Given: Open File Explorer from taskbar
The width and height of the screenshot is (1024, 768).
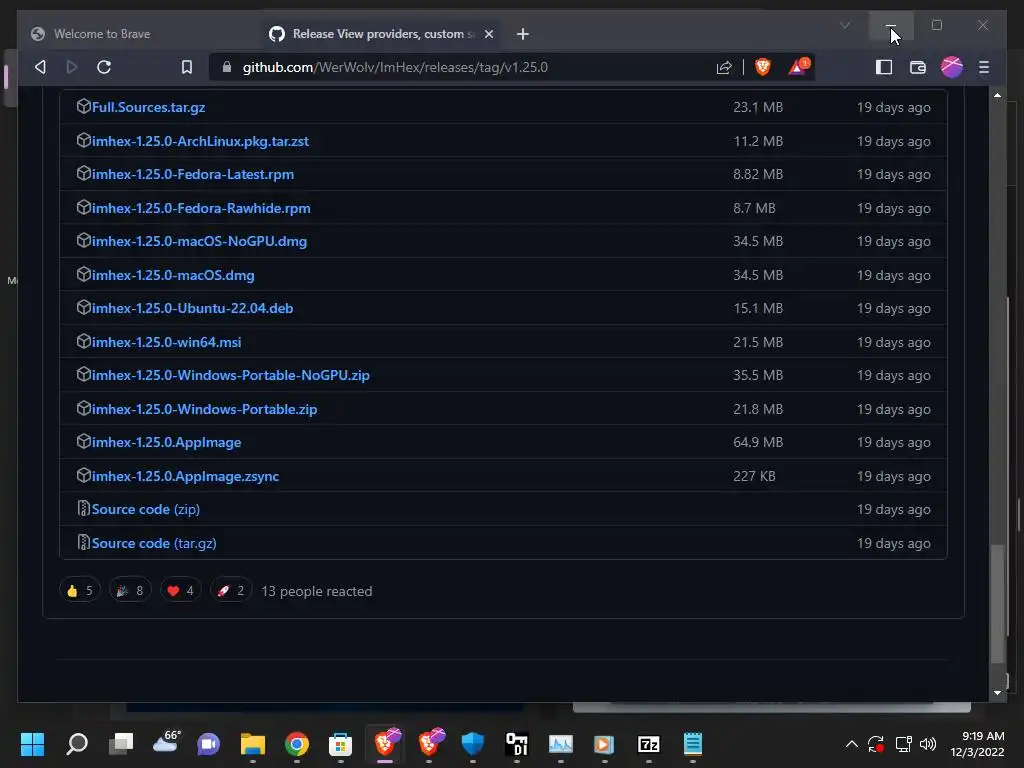Looking at the screenshot, I should pos(253,744).
